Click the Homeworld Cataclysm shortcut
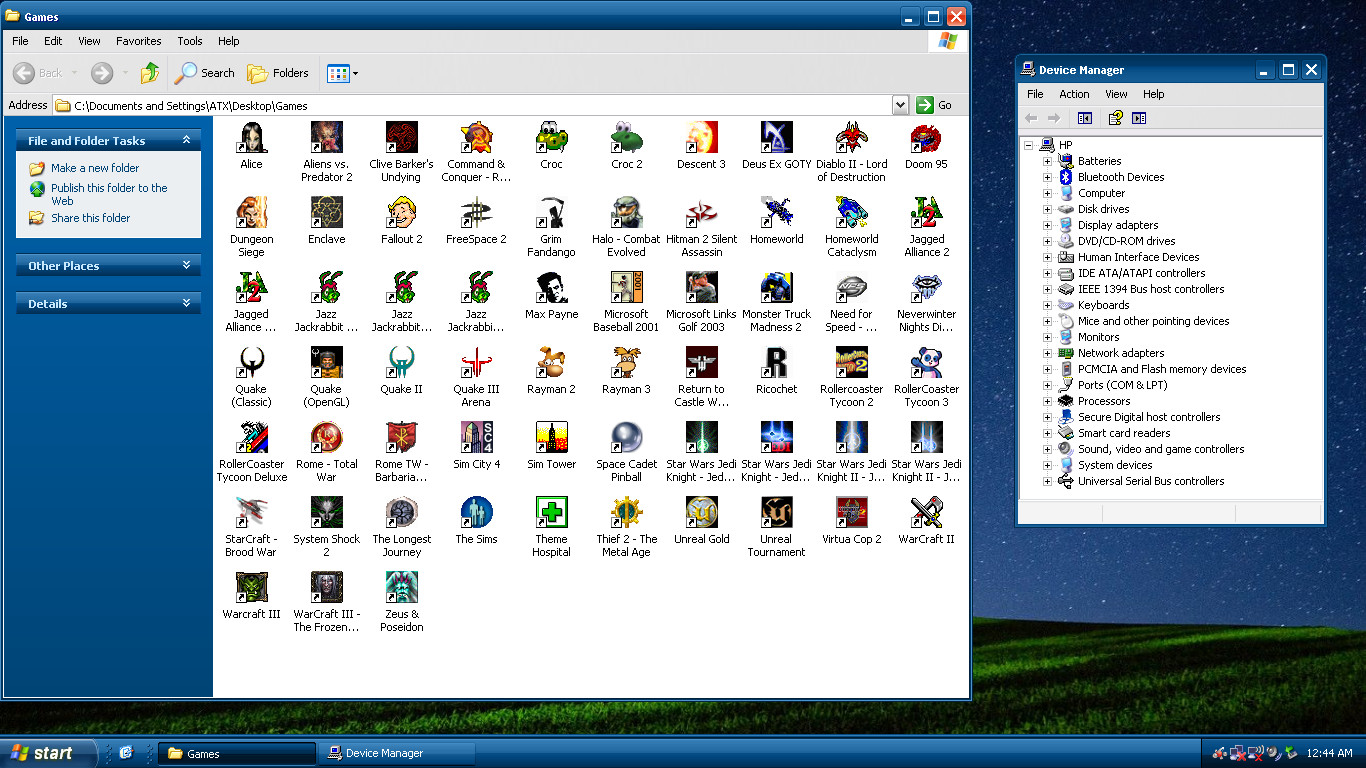This screenshot has width=1366, height=768. pyautogui.click(x=851, y=213)
